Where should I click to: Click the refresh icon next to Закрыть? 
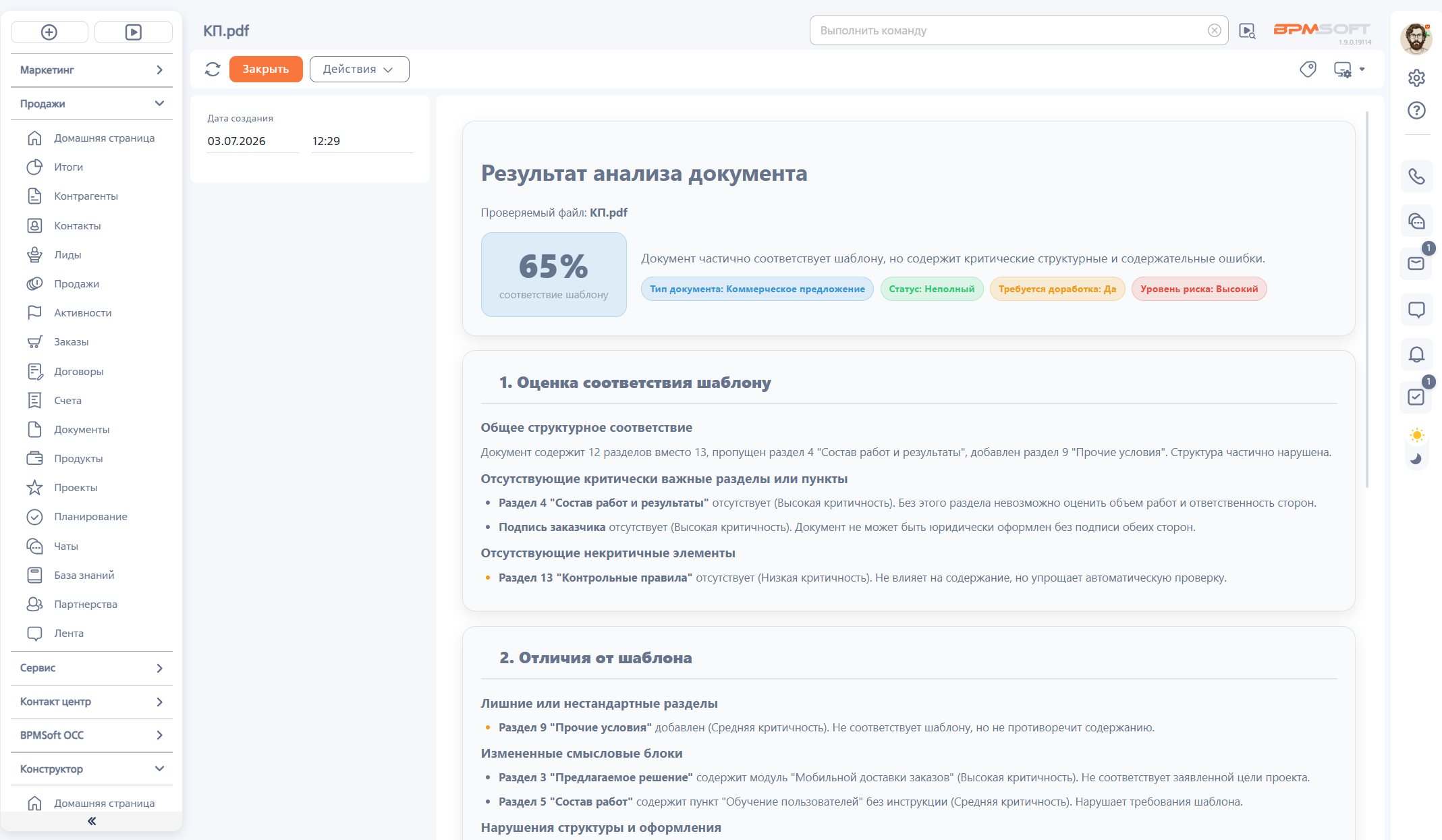(213, 69)
